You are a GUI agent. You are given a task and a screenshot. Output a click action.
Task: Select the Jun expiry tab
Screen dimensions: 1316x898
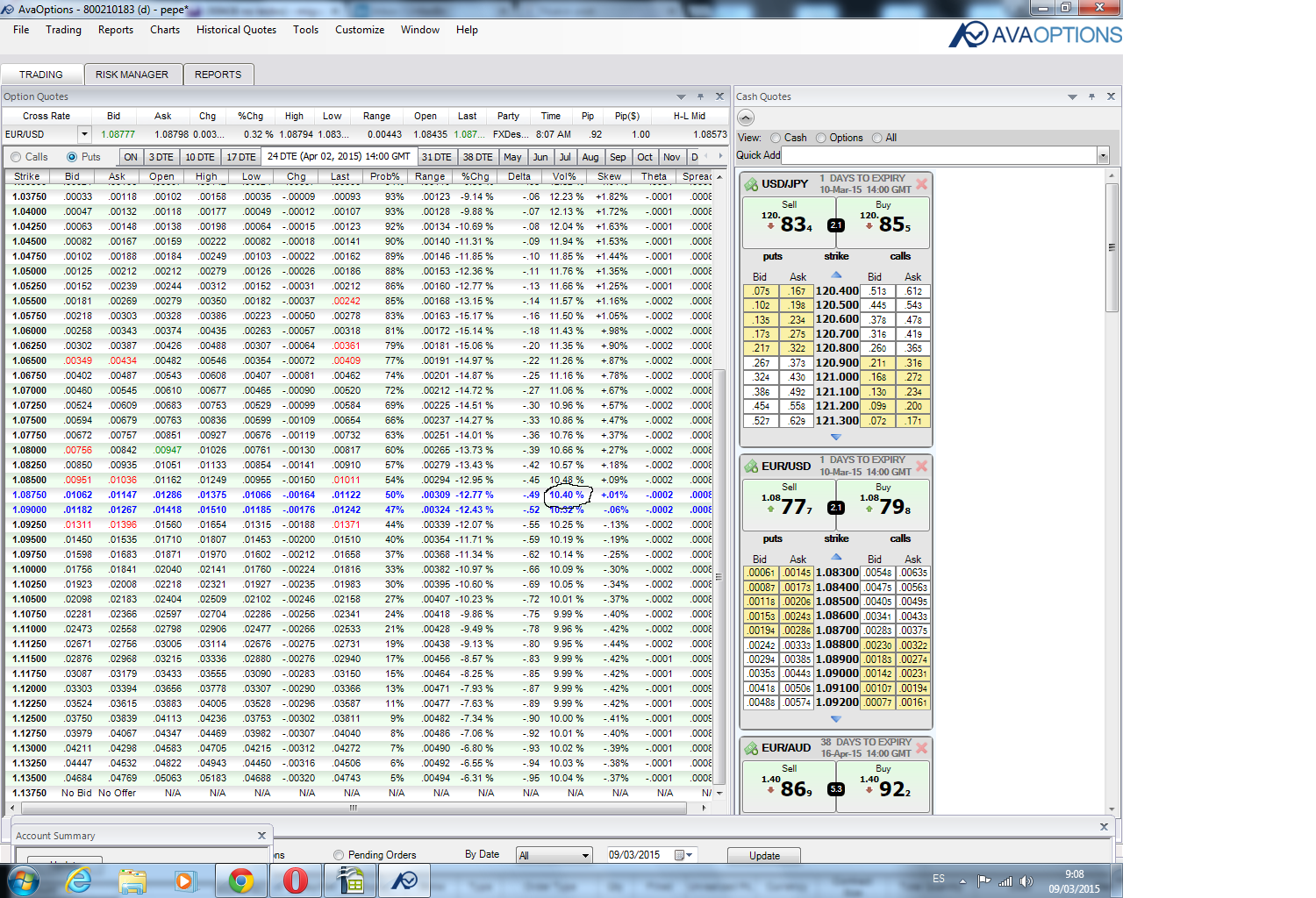[540, 157]
